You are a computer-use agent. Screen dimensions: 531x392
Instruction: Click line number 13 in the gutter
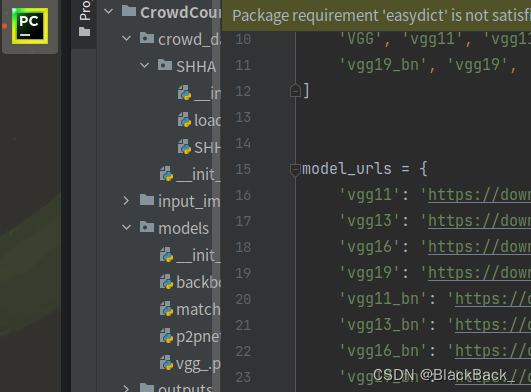click(x=243, y=117)
